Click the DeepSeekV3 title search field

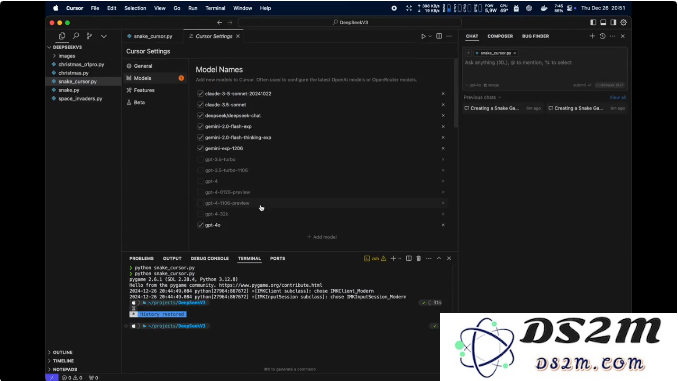click(x=350, y=22)
